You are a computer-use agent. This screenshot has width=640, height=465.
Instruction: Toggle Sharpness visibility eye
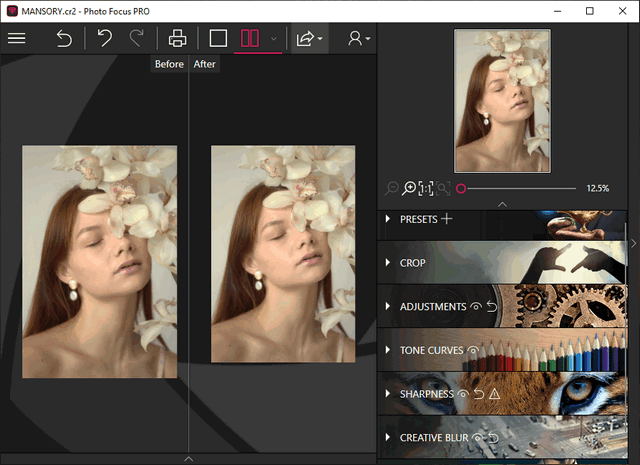click(x=463, y=394)
